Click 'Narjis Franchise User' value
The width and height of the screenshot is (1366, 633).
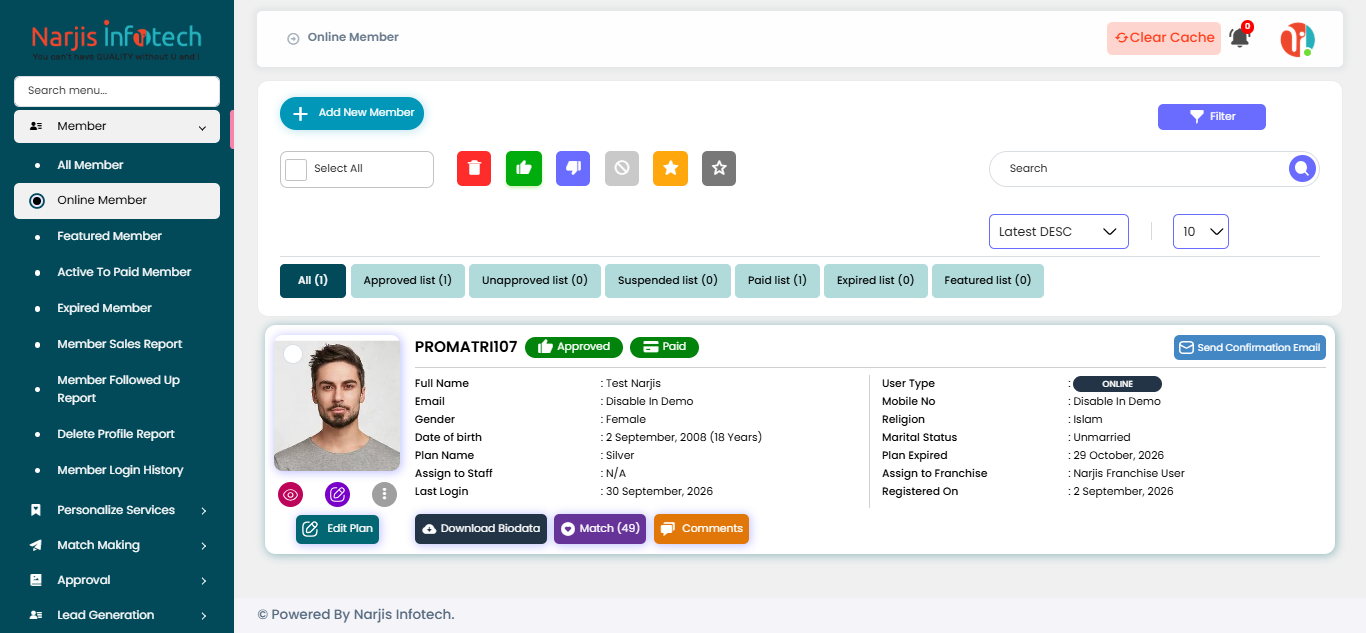click(x=1129, y=474)
